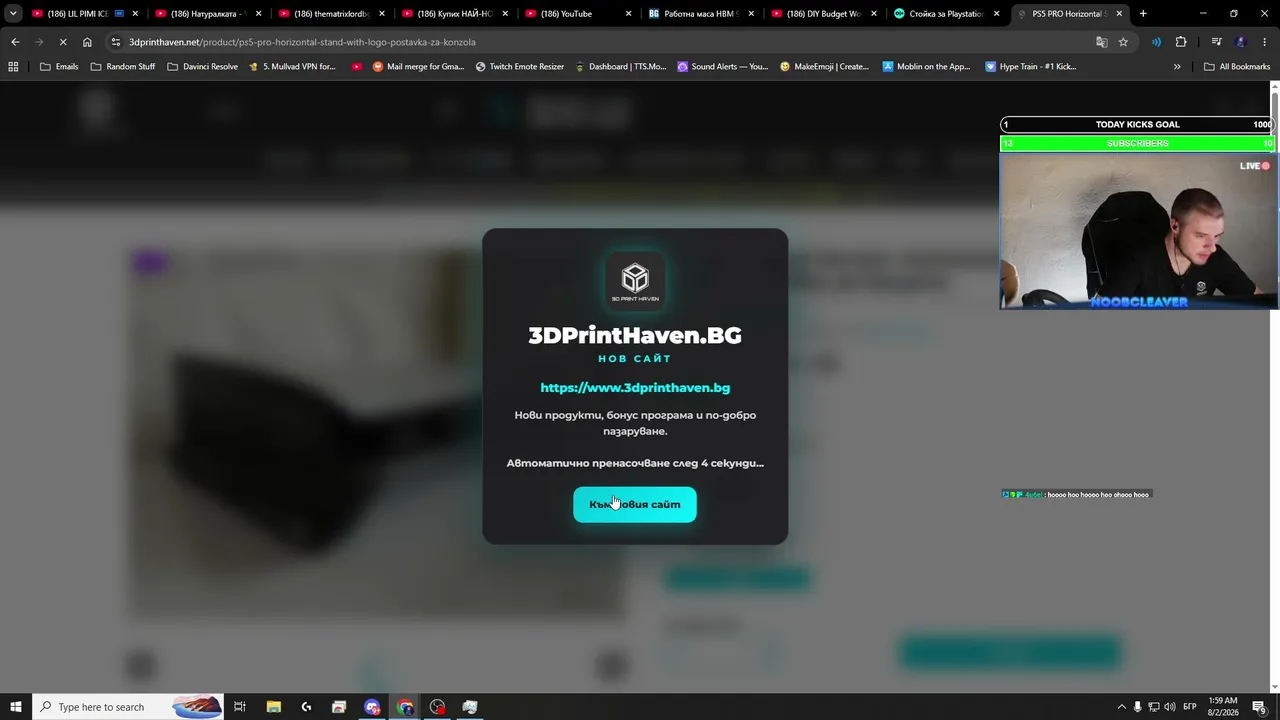Stop loading the page

pos(62,42)
